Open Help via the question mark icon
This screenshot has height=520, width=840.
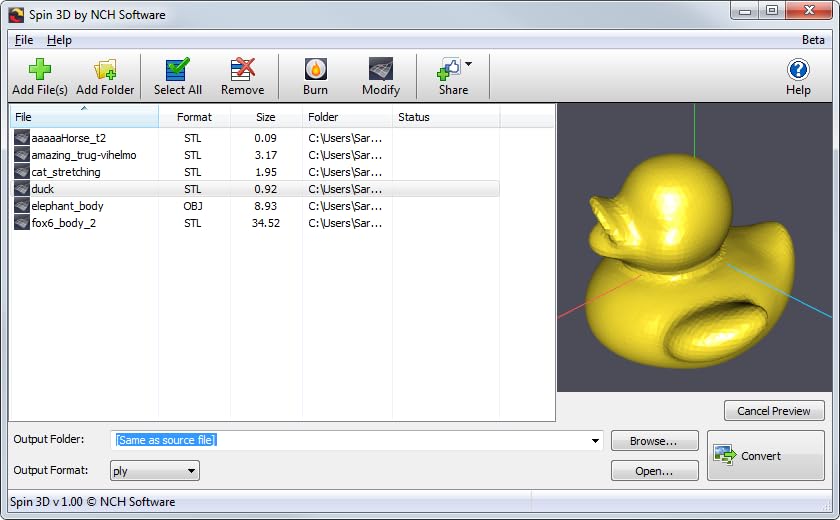(x=798, y=69)
